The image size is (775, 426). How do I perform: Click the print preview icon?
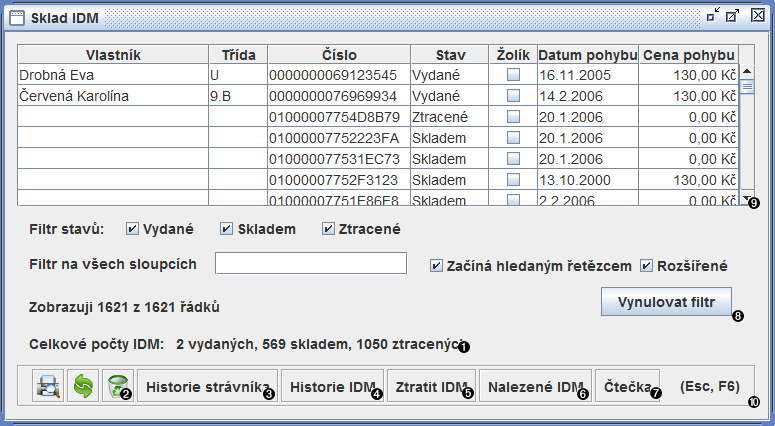46,386
